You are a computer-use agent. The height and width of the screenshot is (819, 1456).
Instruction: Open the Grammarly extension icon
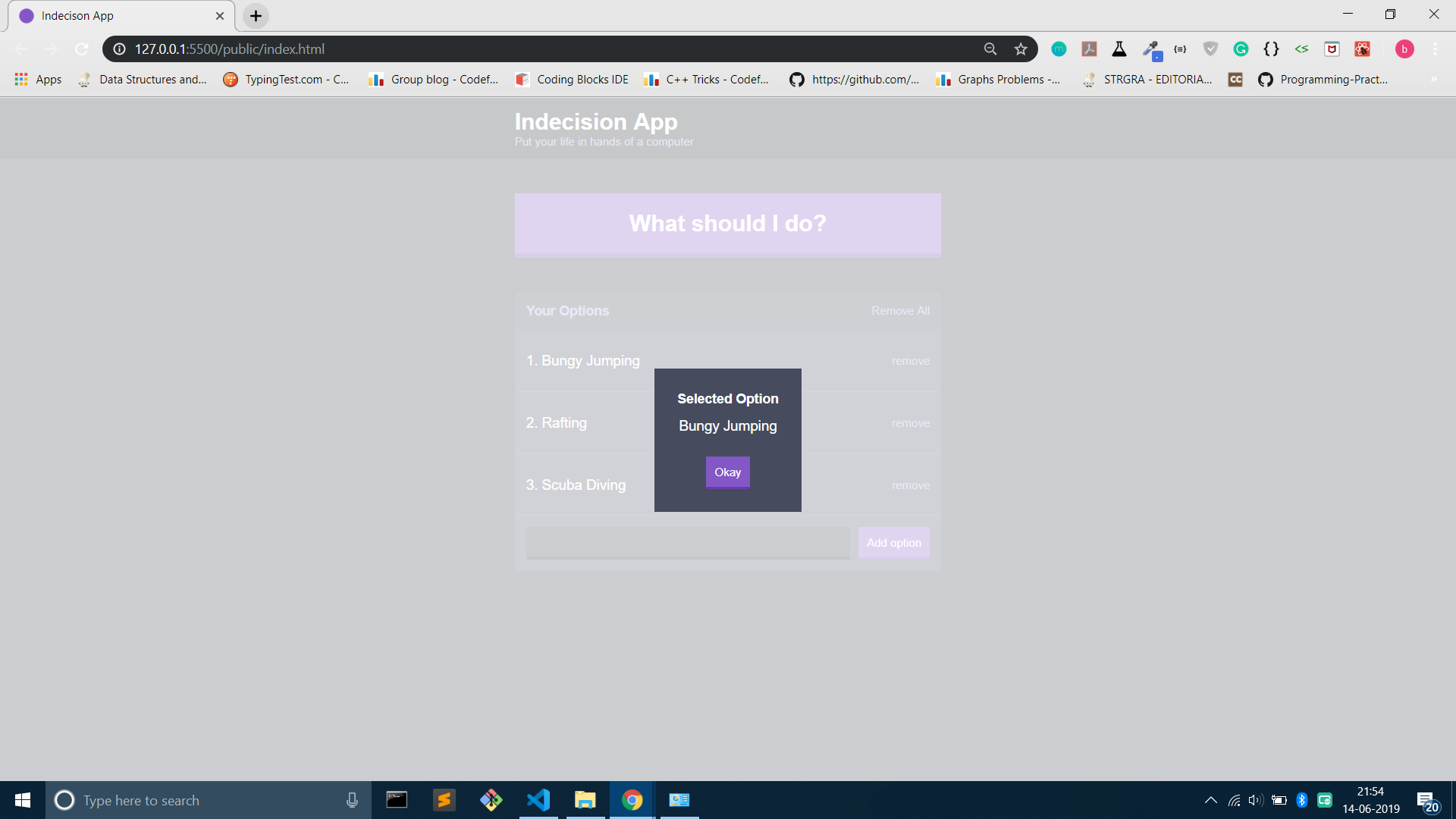(x=1241, y=49)
